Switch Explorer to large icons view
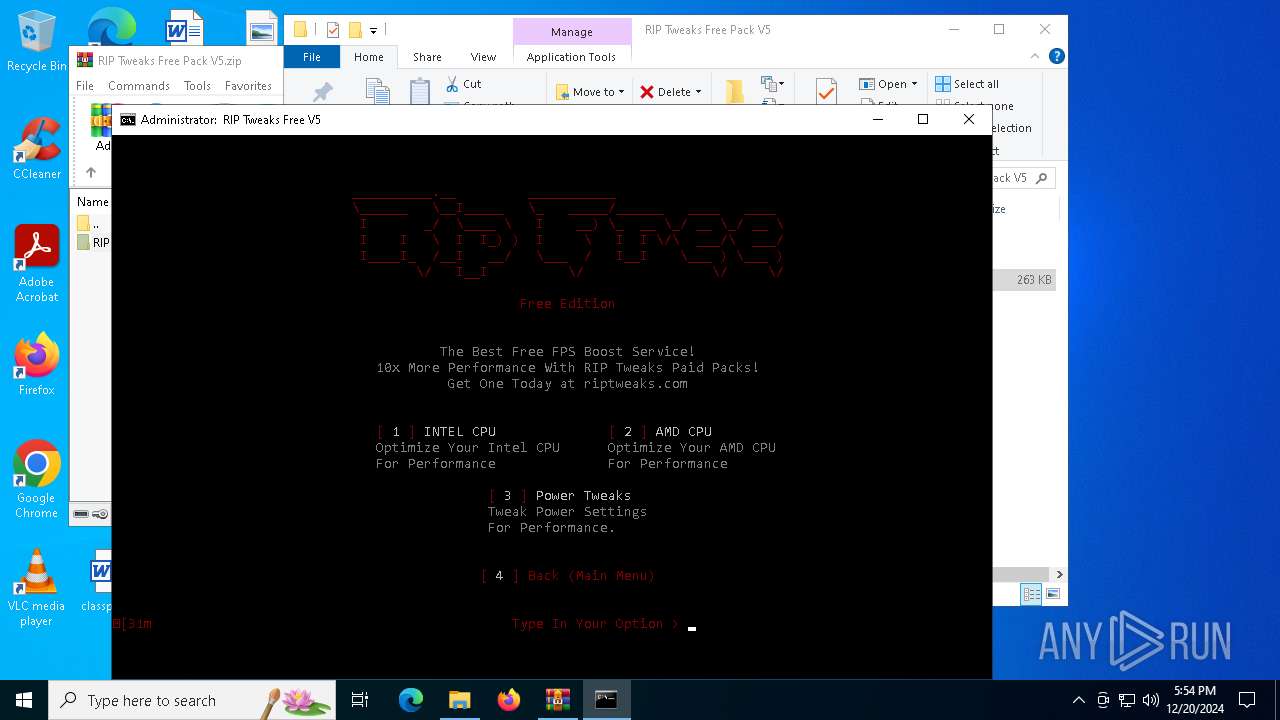 1051,595
